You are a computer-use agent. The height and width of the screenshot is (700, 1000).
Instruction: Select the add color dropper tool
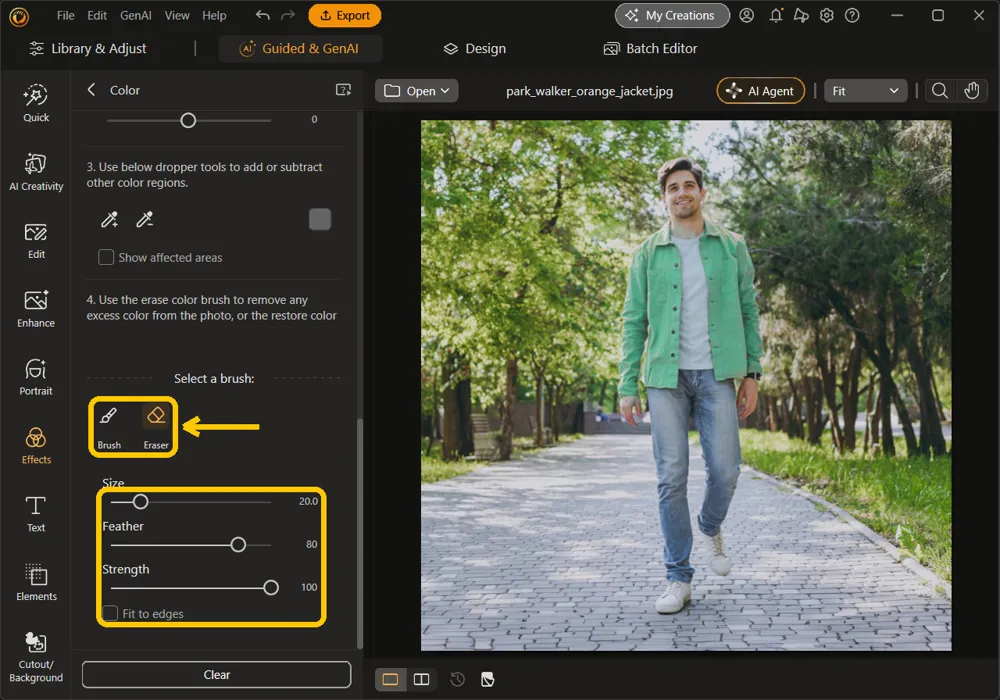tap(110, 220)
